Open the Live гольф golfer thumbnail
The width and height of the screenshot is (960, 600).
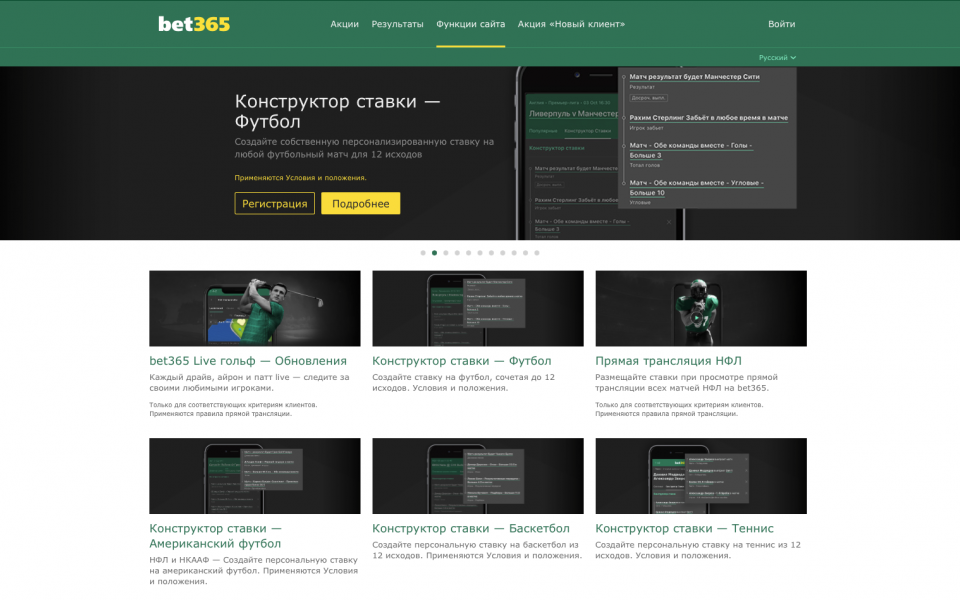255,308
